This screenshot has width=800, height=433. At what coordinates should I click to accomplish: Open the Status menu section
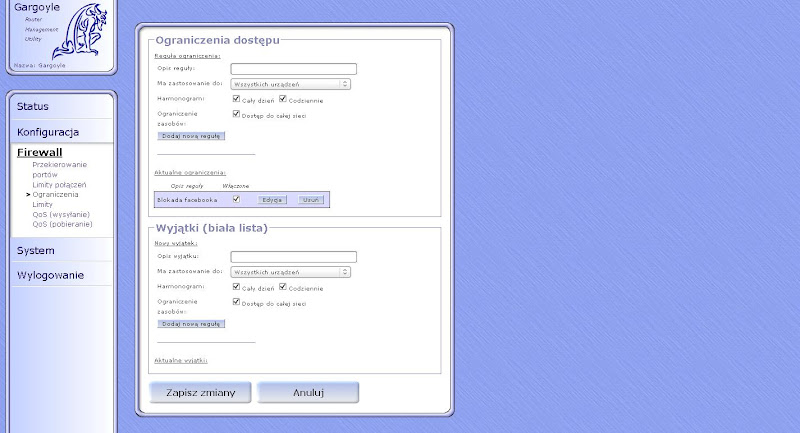pyautogui.click(x=33, y=107)
